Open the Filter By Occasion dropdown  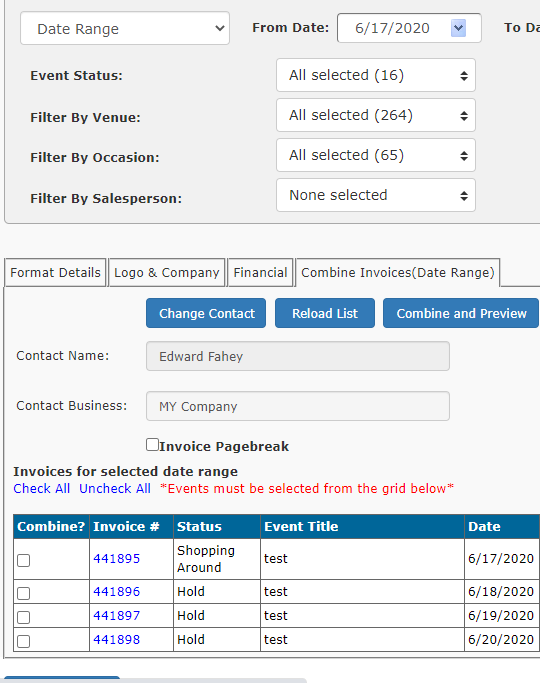coord(376,156)
